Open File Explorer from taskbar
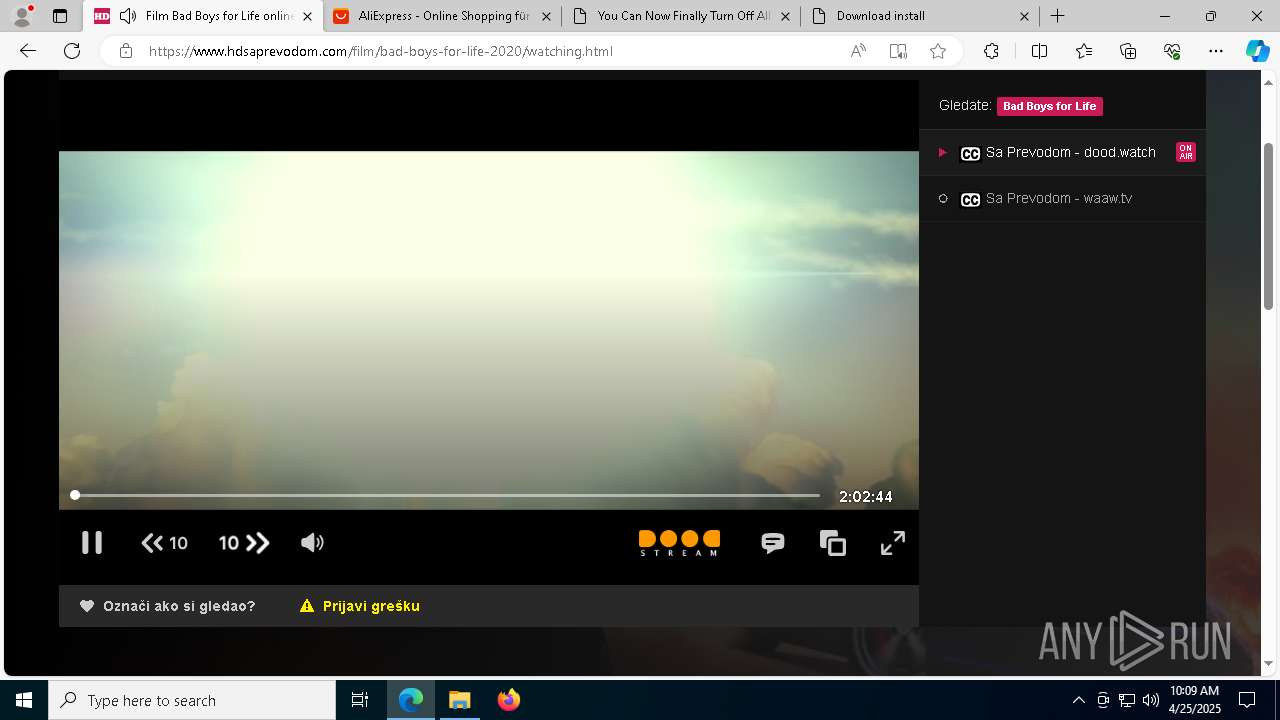The height and width of the screenshot is (720, 1280). (x=459, y=700)
